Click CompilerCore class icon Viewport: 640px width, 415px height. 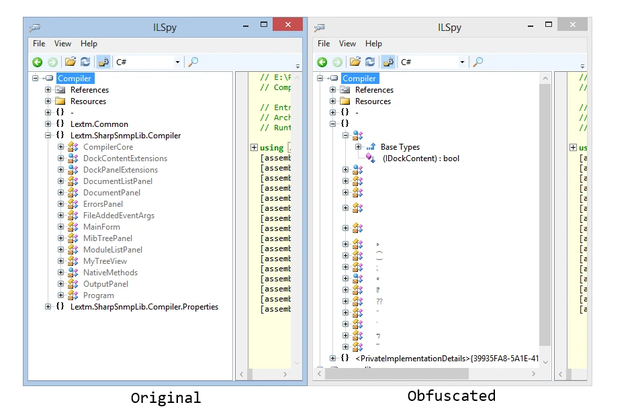pos(73,146)
